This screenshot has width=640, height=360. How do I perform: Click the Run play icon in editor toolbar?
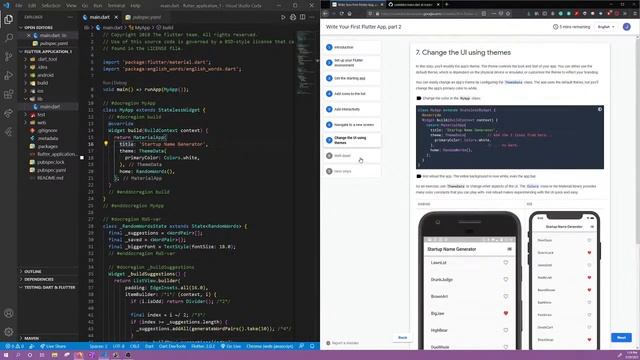(283, 17)
